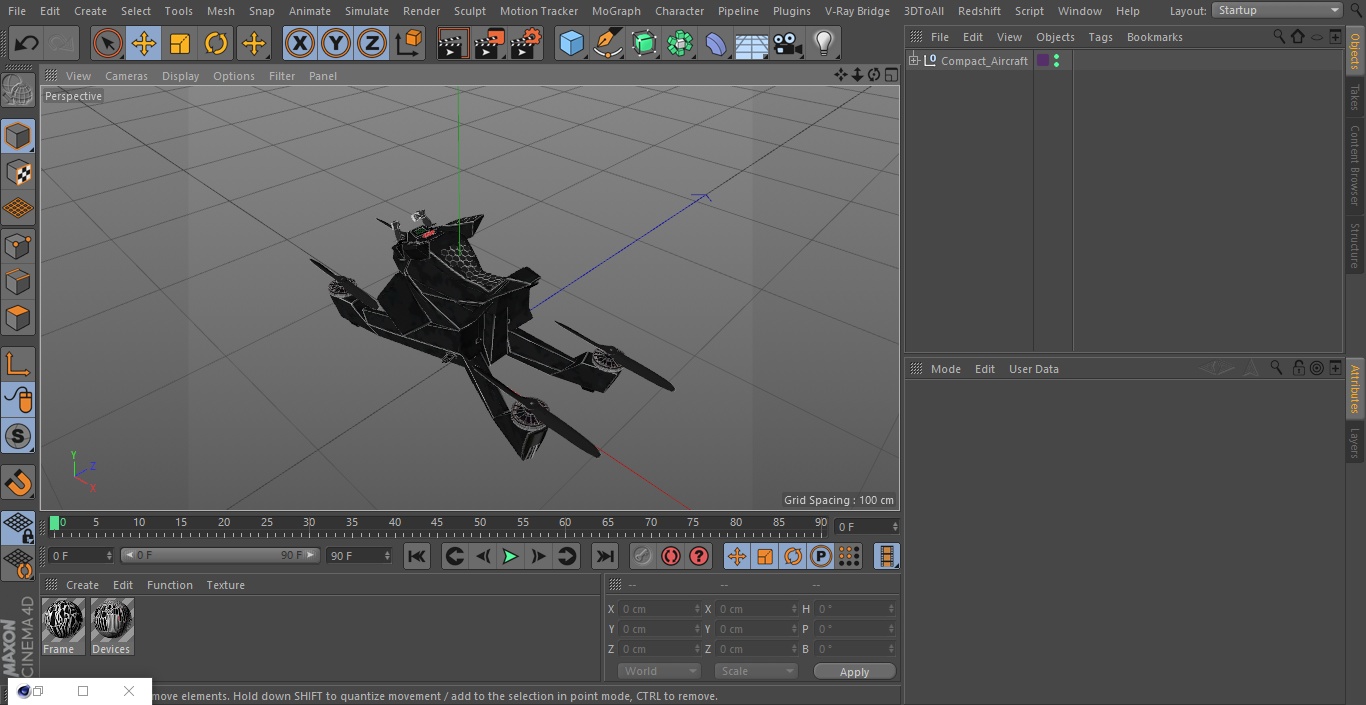Switch to Polygons mode
The height and width of the screenshot is (705, 1366).
coord(18,318)
